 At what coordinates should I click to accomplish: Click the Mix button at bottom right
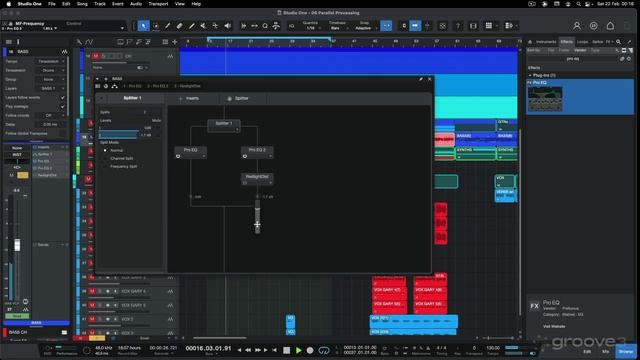pos(606,351)
